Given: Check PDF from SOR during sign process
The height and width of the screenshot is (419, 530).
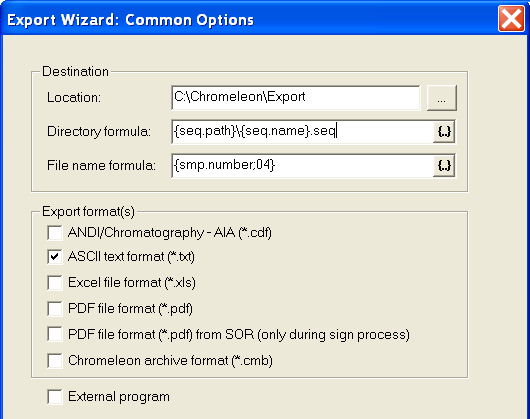Looking at the screenshot, I should [x=55, y=335].
